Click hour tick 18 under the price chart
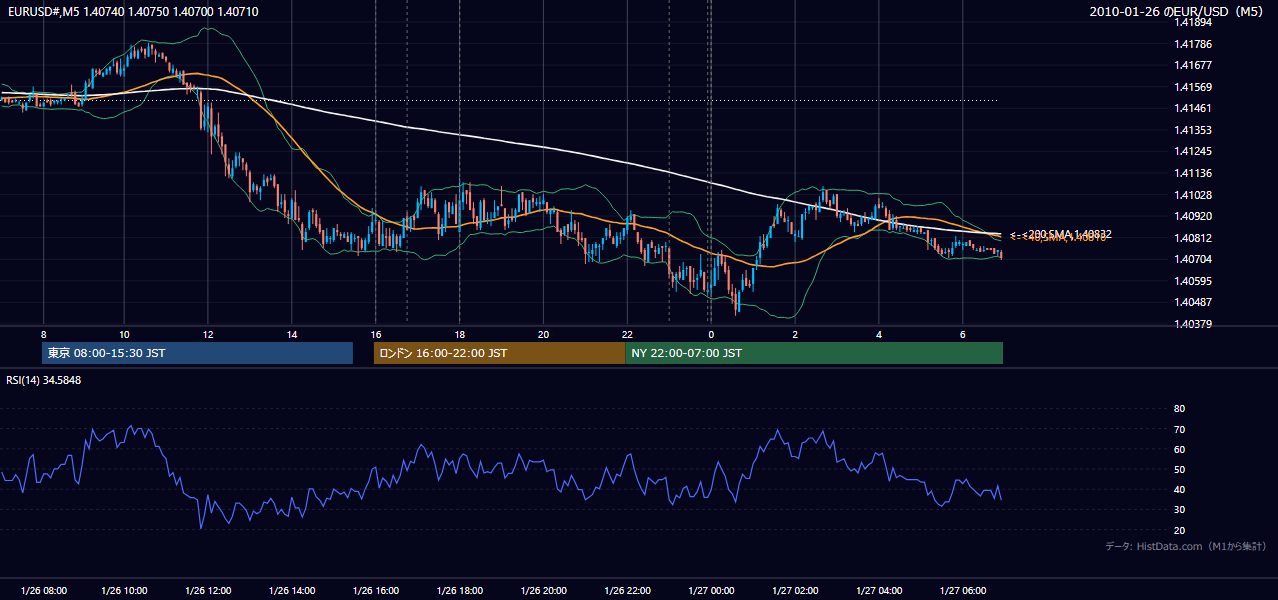 tap(459, 334)
